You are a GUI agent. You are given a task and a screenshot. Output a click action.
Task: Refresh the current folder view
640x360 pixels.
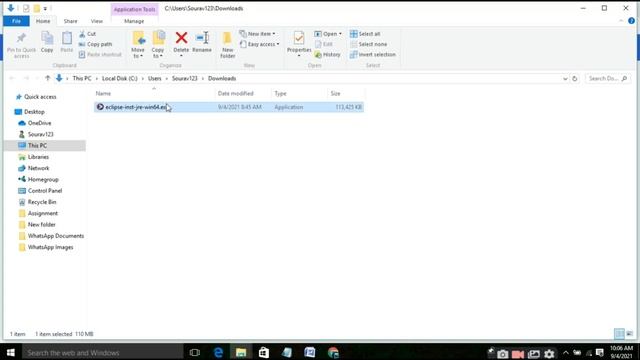pos(575,78)
